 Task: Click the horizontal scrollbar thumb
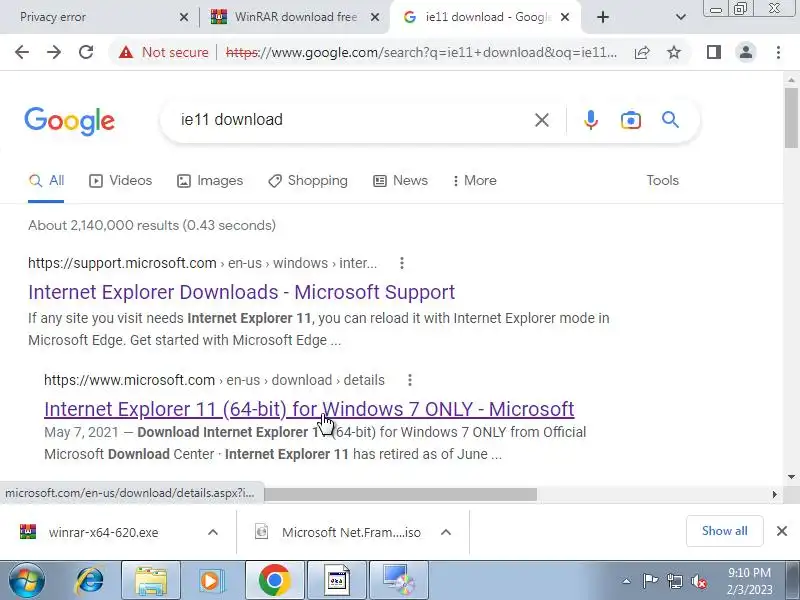(x=401, y=494)
